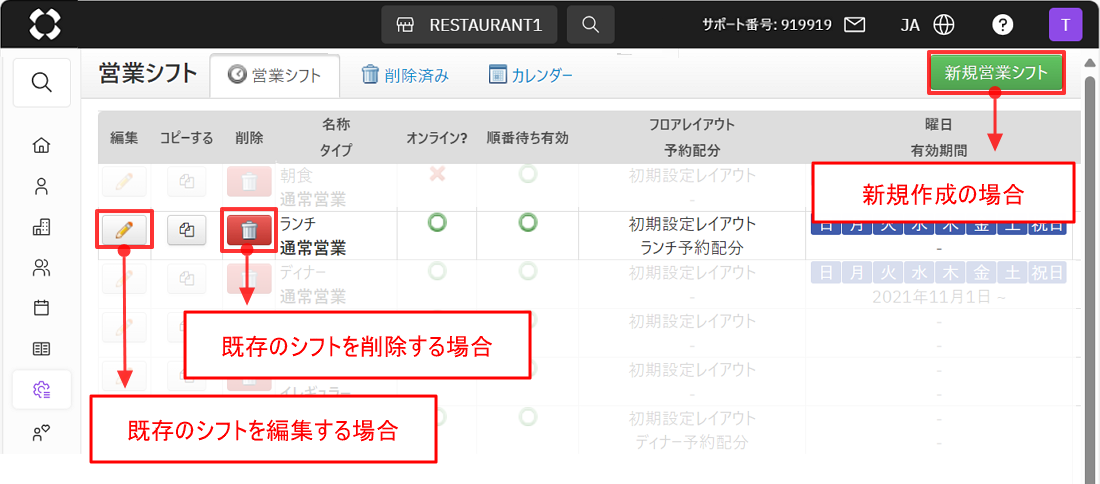Open the purple T user avatar menu

[x=1064, y=25]
